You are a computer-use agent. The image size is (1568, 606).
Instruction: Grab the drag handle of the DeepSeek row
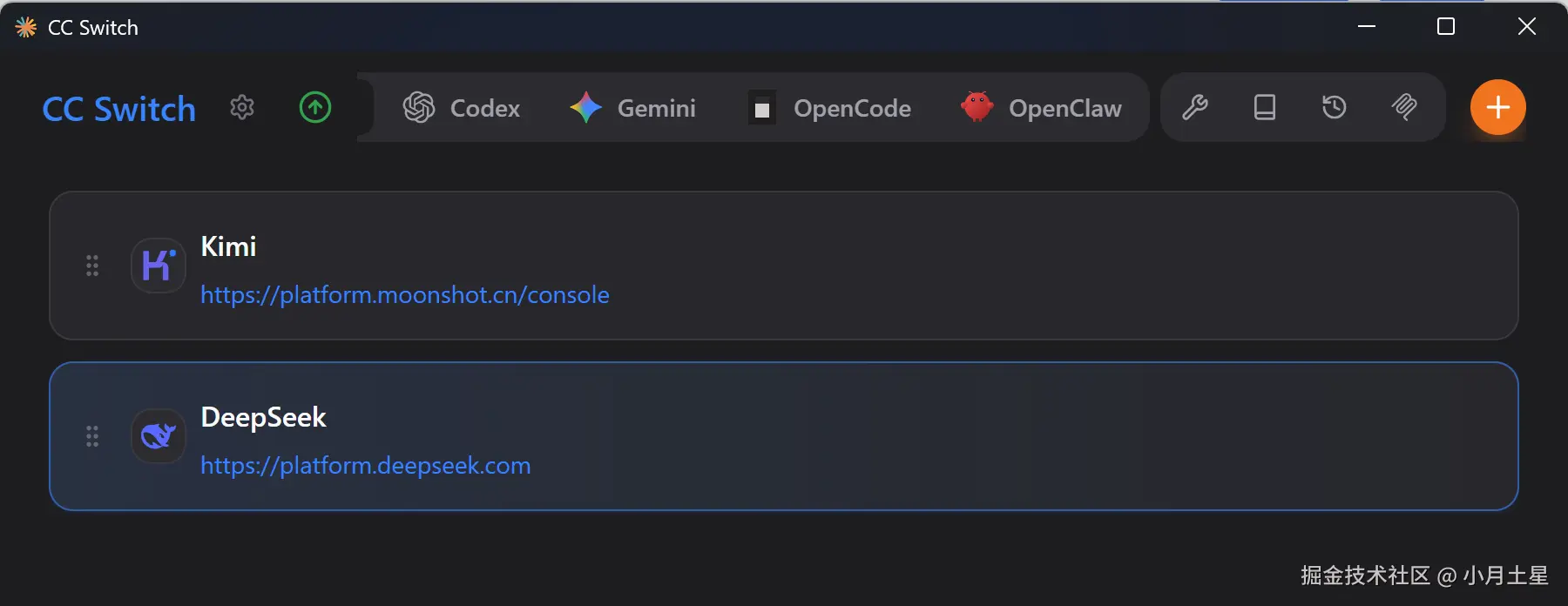pos(92,436)
